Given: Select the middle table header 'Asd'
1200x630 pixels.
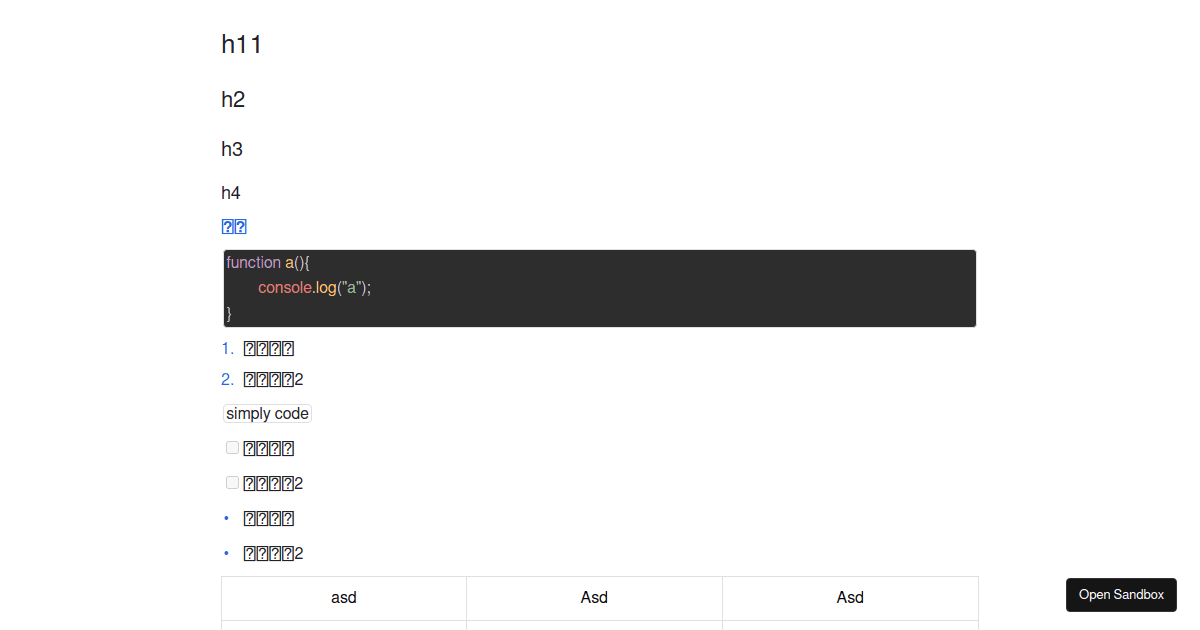Looking at the screenshot, I should click(x=594, y=597).
